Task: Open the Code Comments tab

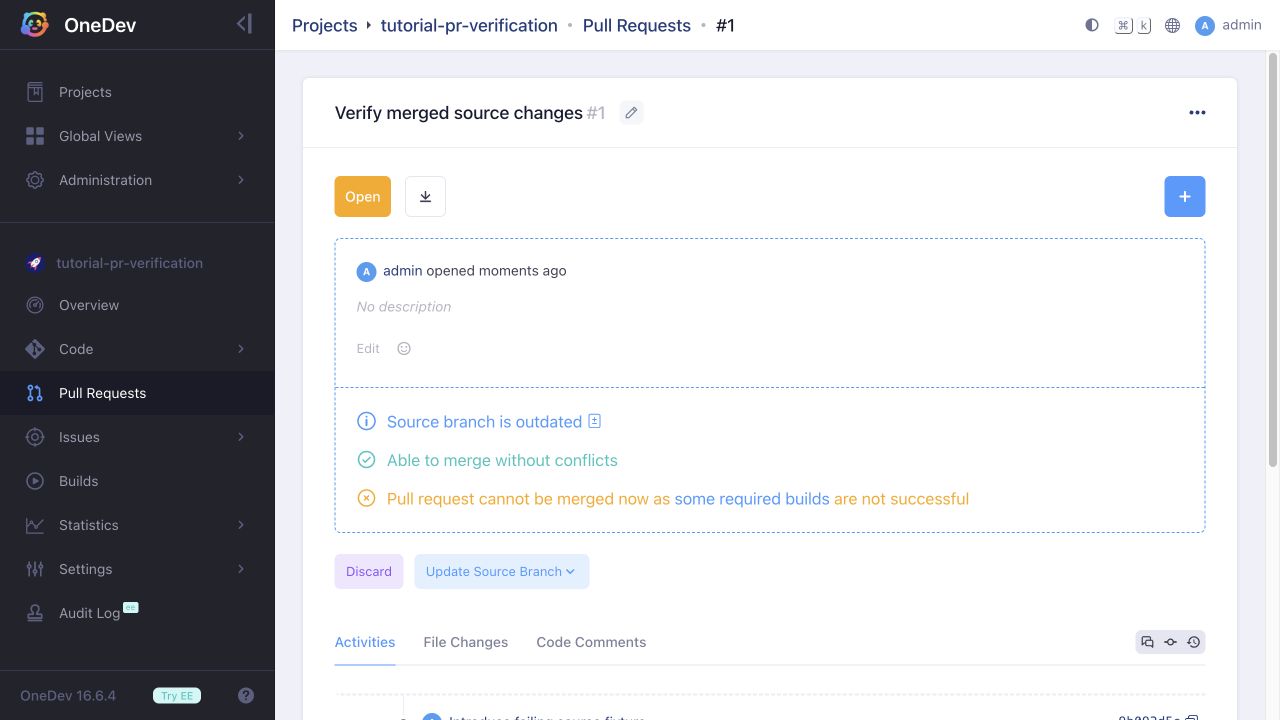Action: (591, 642)
